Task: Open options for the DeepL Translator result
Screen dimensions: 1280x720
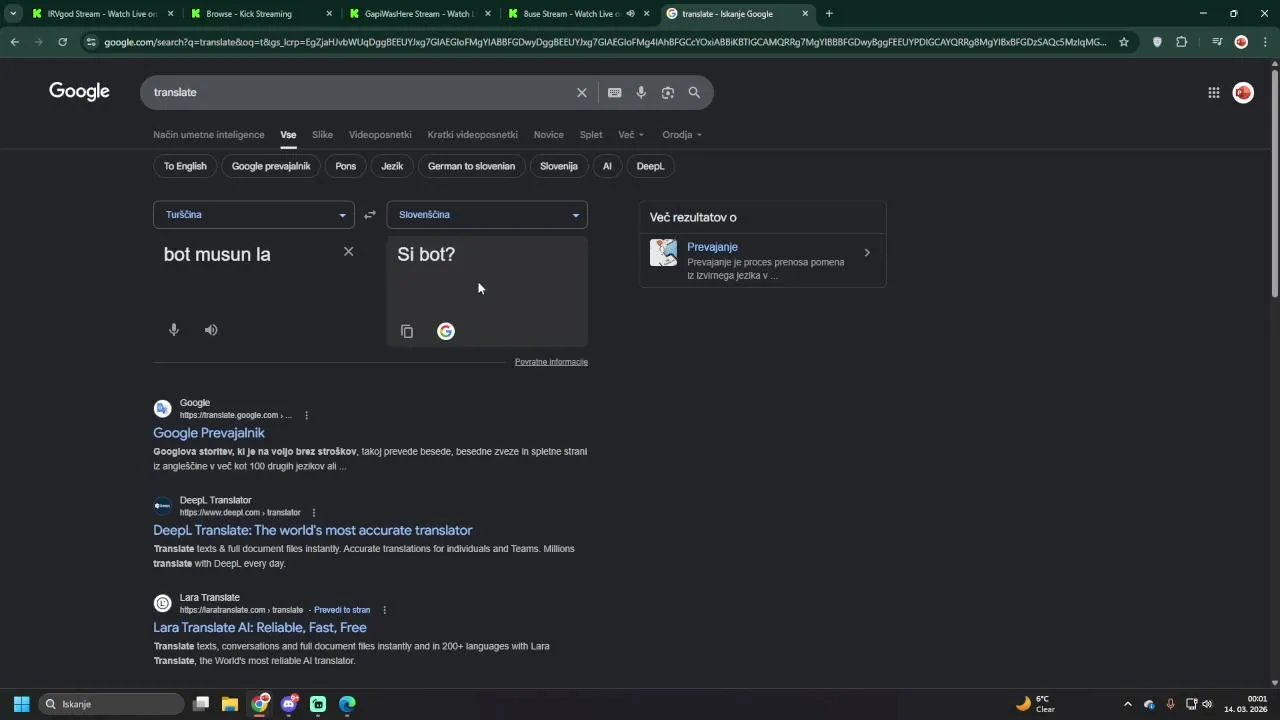Action: click(x=314, y=513)
